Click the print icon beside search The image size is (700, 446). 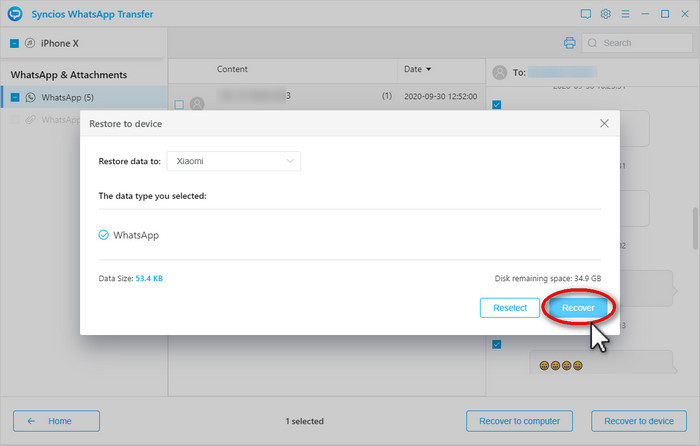tap(570, 43)
